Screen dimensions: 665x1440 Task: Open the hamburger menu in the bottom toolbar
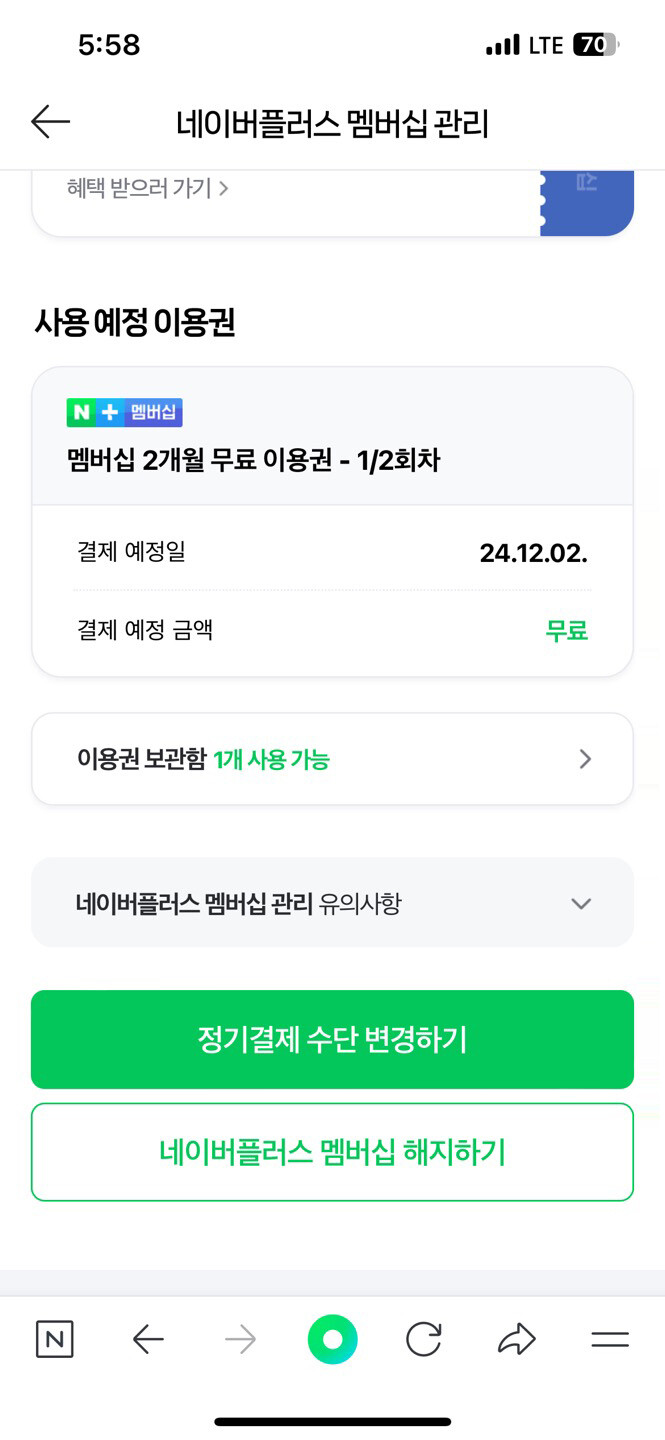pyautogui.click(x=609, y=1339)
